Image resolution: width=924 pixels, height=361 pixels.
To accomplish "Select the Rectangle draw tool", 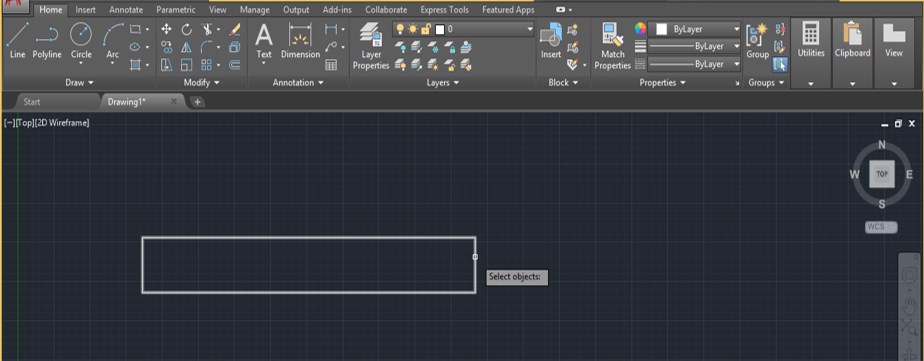I will tap(136, 29).
